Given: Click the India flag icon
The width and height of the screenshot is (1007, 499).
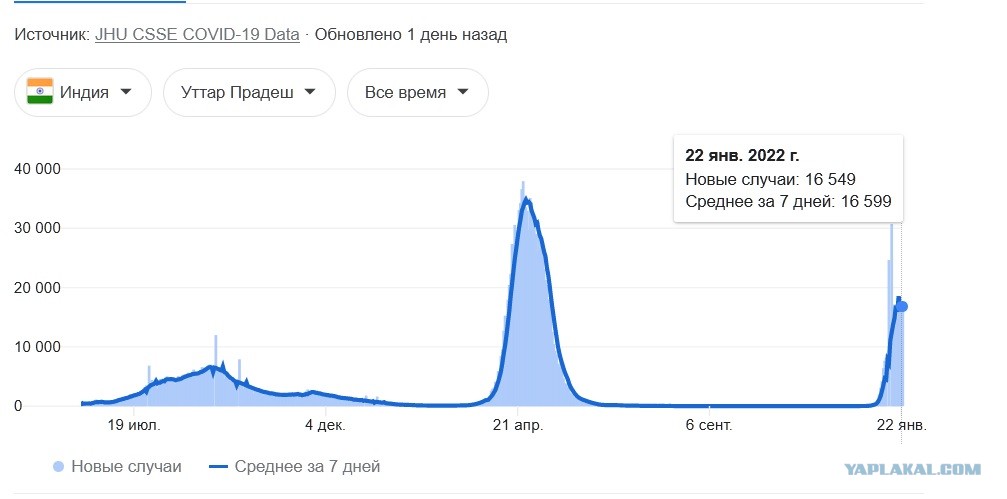Looking at the screenshot, I should click(40, 92).
